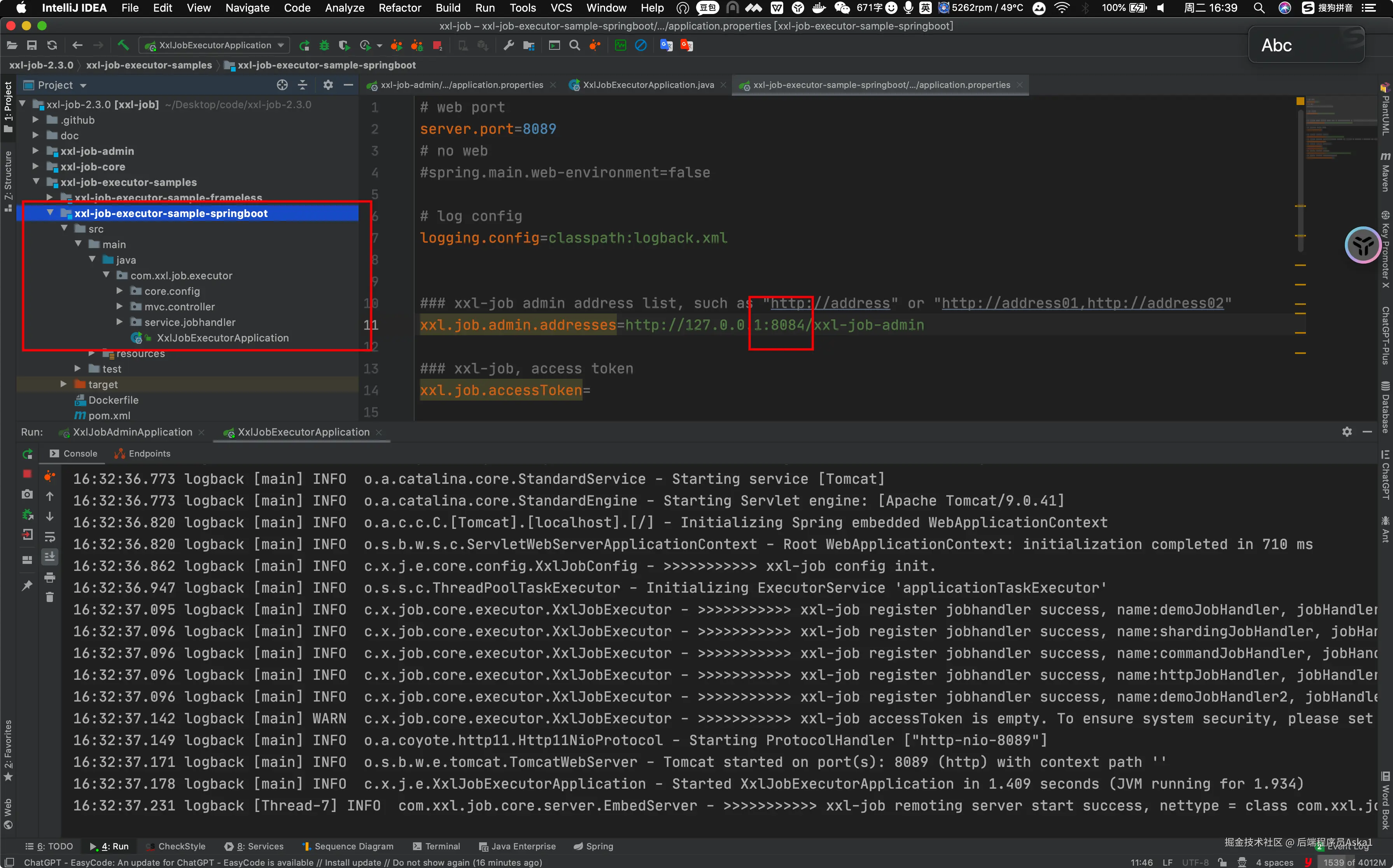Switch to XxlJobExecutorApplication.java editor tab

(x=648, y=85)
